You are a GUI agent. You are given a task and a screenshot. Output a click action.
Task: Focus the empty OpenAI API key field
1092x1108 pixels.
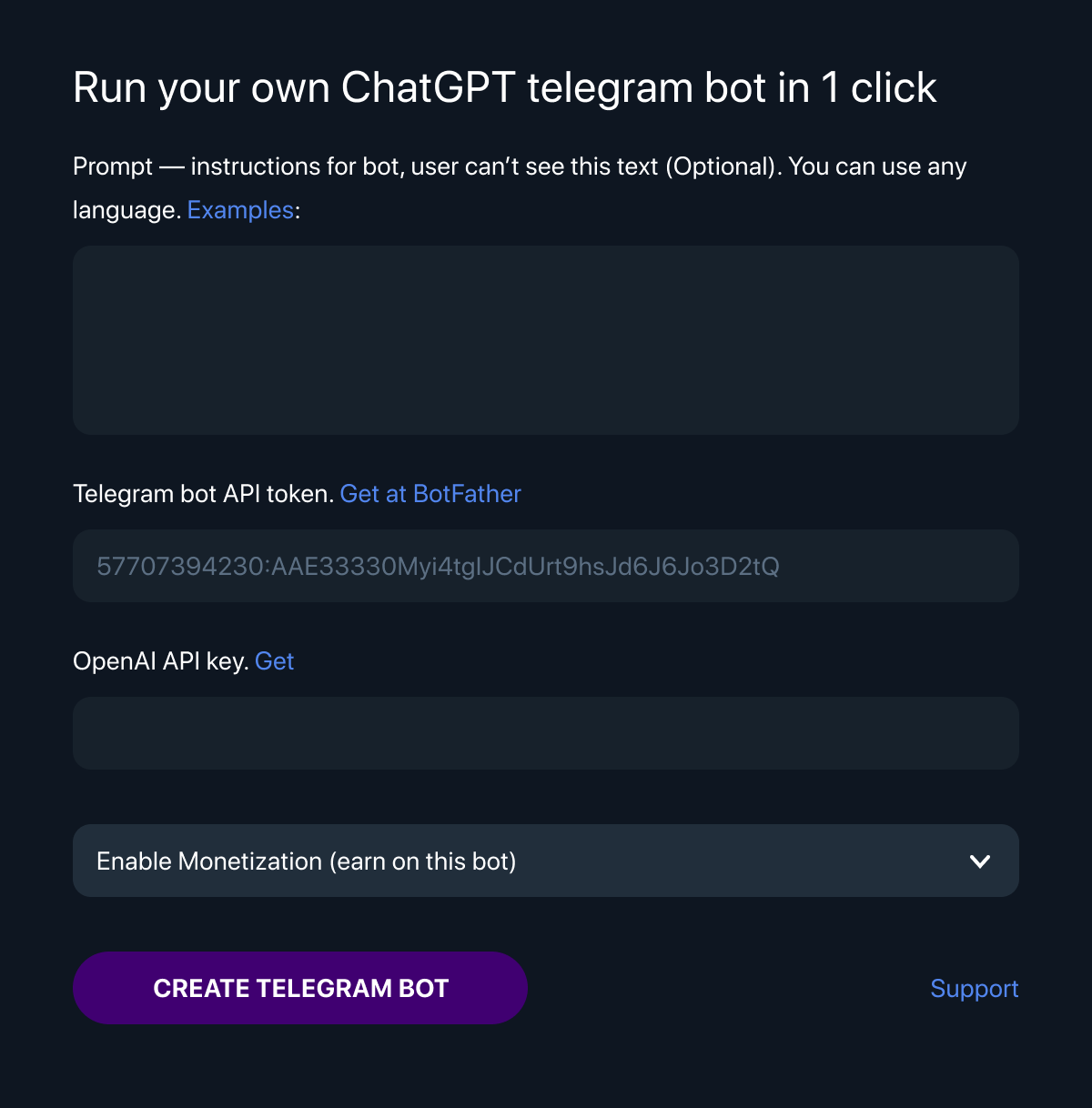[x=546, y=733]
